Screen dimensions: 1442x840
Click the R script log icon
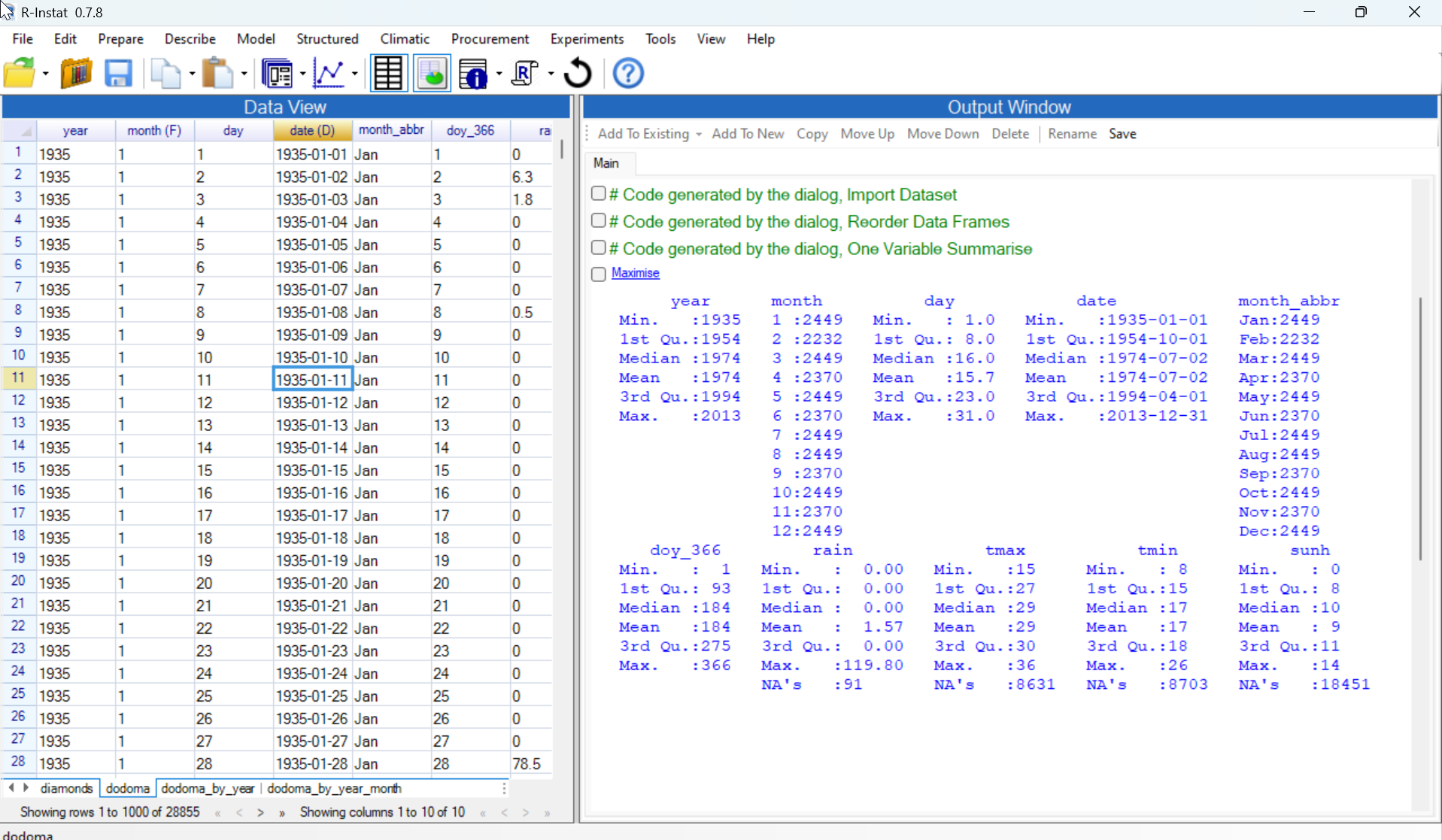tap(525, 74)
